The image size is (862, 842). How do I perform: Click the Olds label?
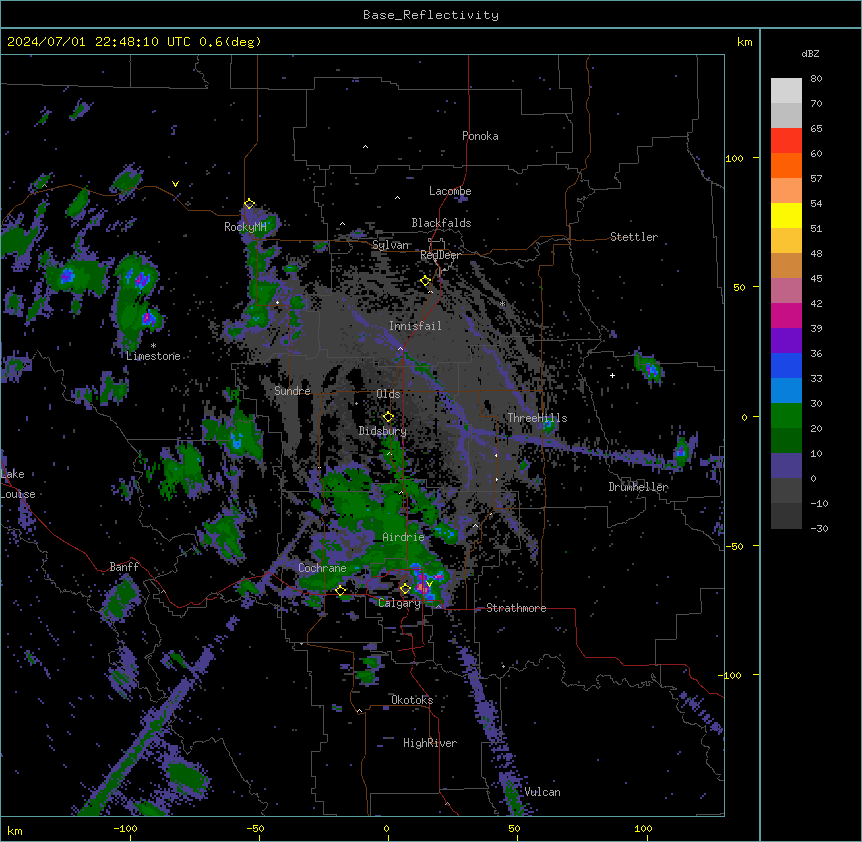388,394
